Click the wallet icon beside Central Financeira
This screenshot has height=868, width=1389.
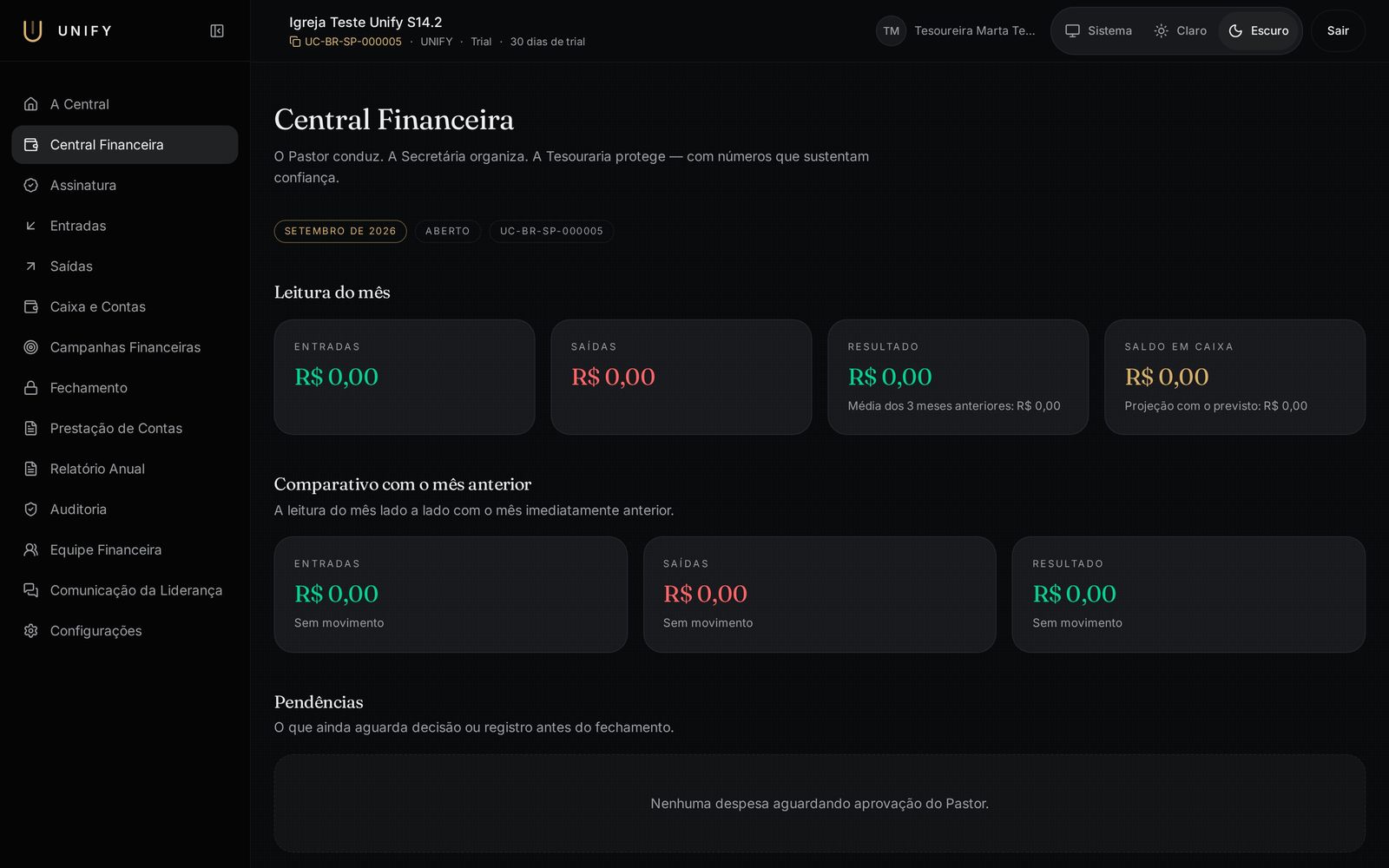[31, 145]
